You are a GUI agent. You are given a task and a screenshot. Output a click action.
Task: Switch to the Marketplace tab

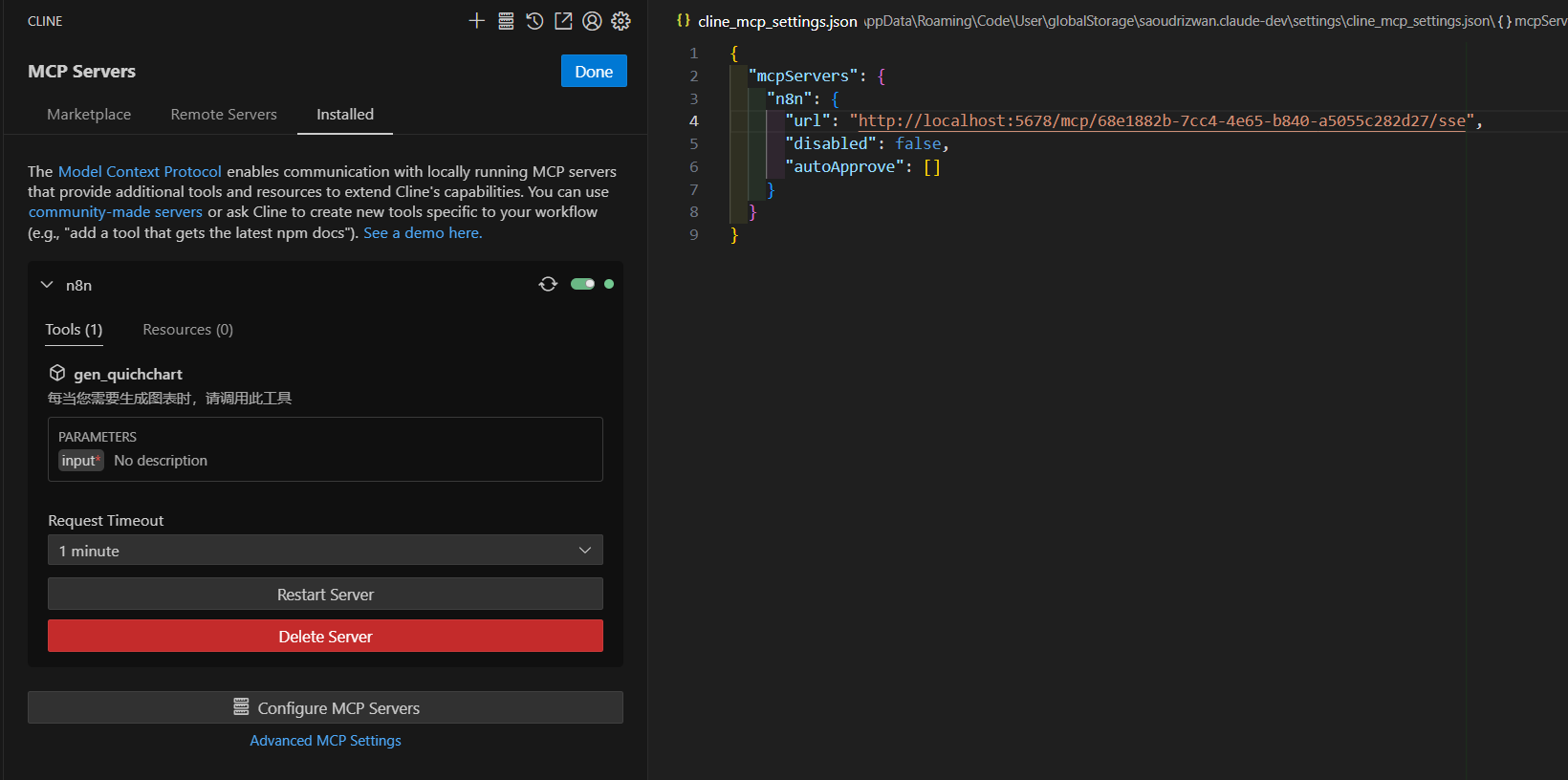tap(89, 114)
